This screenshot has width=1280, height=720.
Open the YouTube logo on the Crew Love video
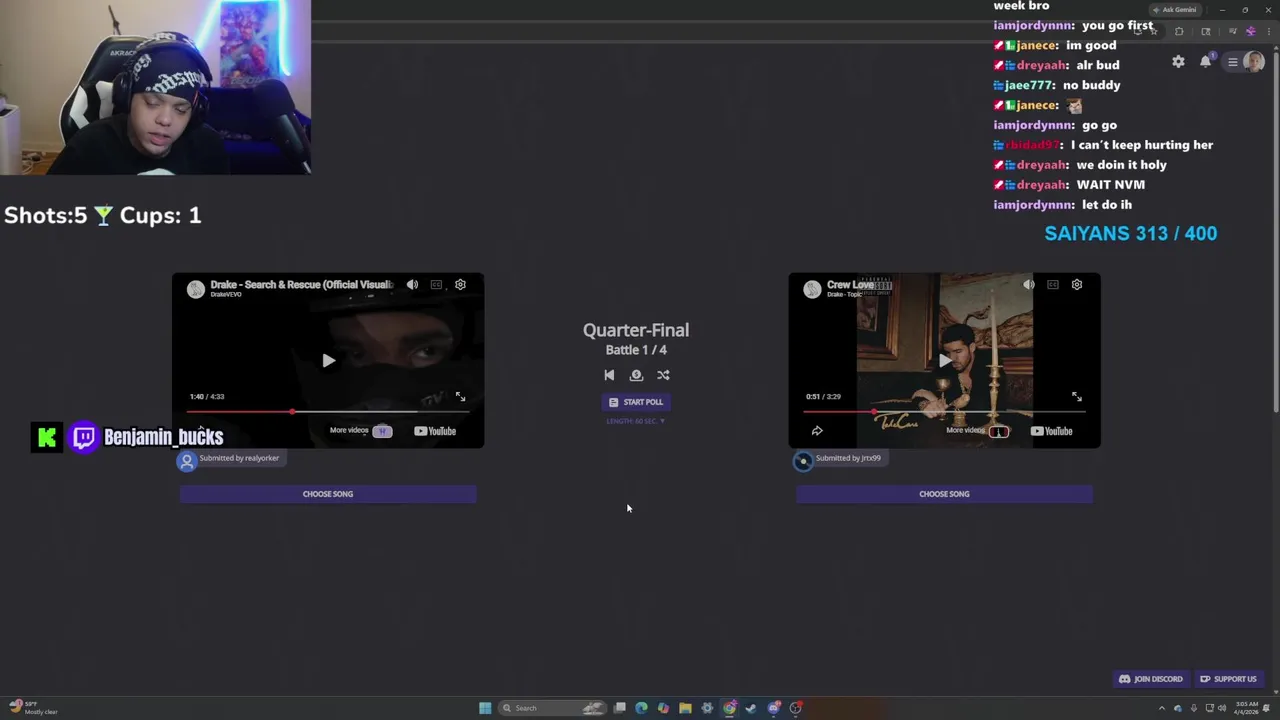1051,431
